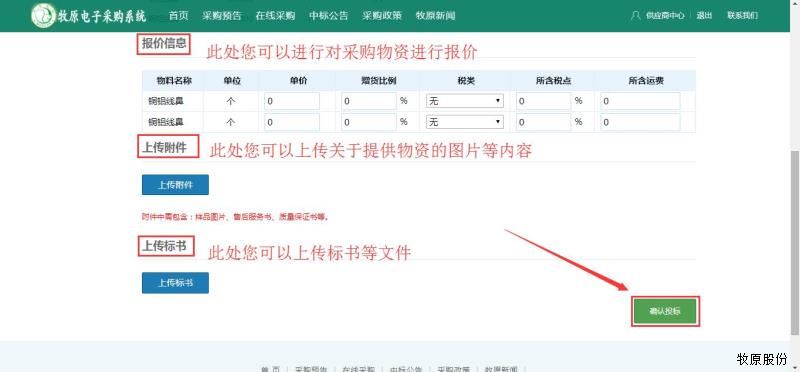Focus the 所含运费 field in second 铜铝线鼻 row
800x372 pixels.
pyautogui.click(x=640, y=122)
